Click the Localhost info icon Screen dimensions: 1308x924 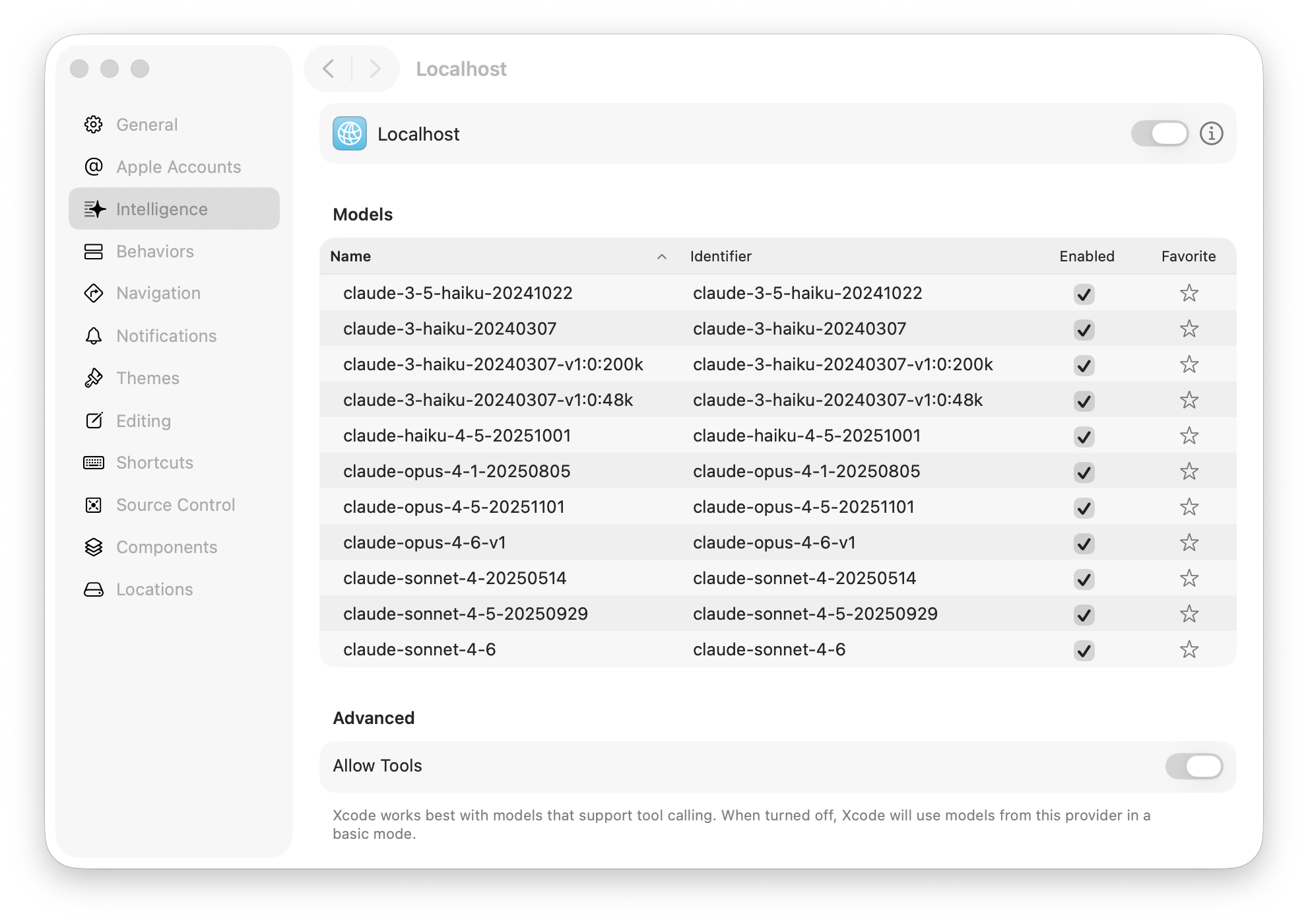1211,134
